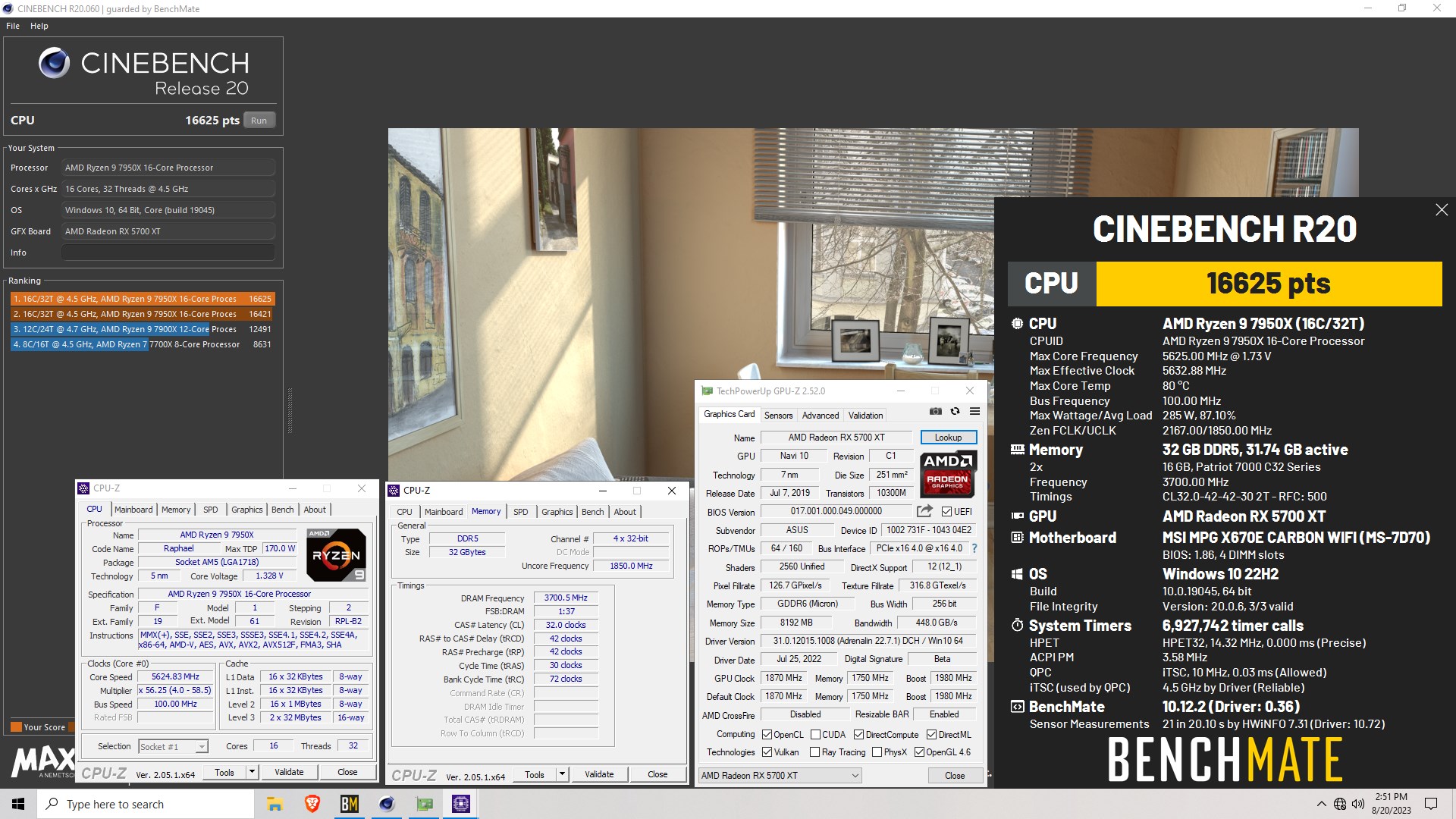
Task: Click the Windows taskbar search box
Action: [146, 804]
